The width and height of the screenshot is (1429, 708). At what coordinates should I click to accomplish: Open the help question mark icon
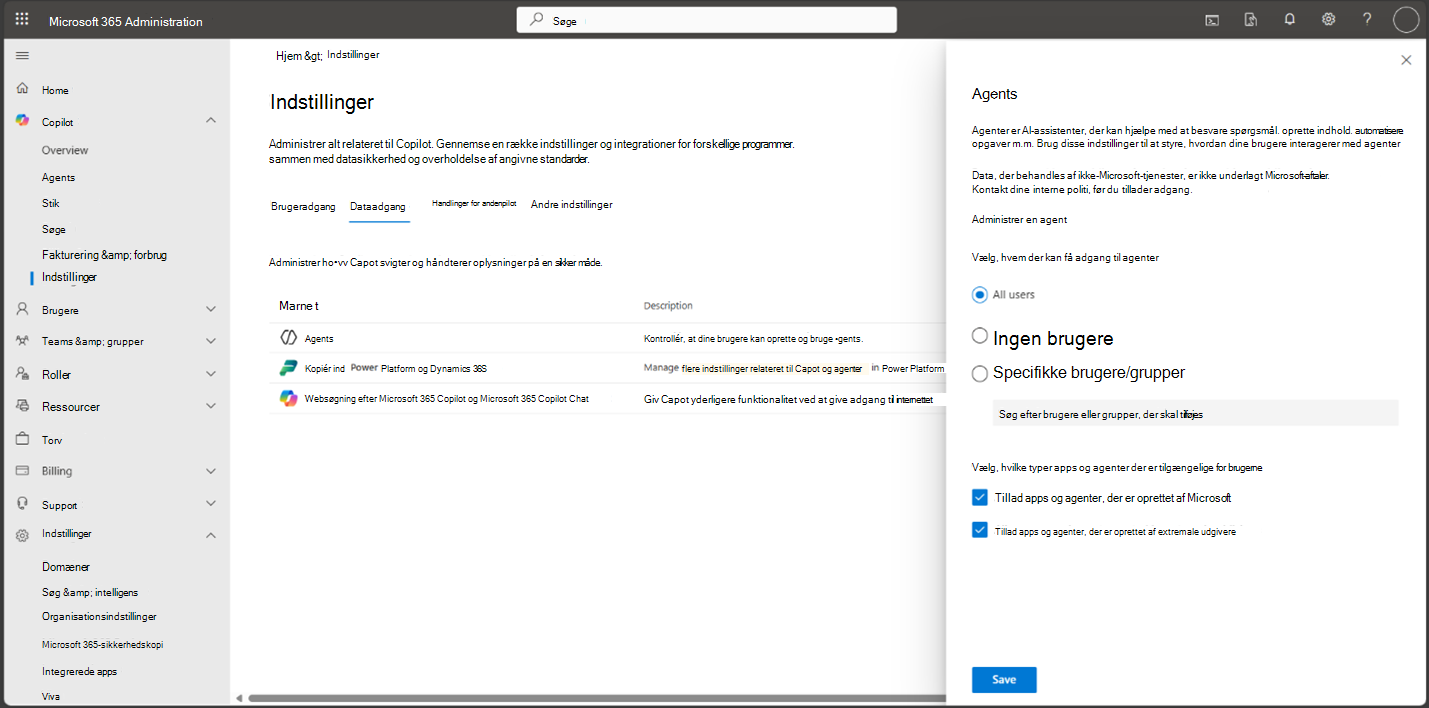[1367, 19]
